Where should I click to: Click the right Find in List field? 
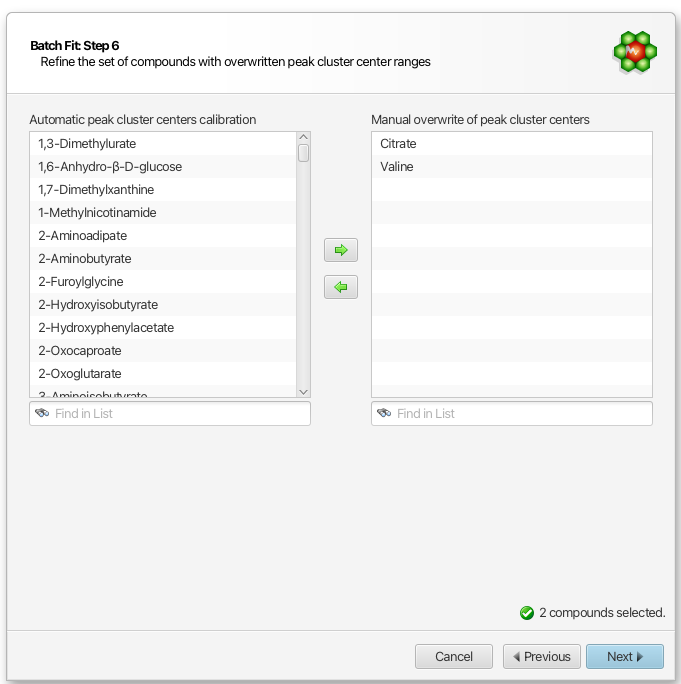click(512, 414)
